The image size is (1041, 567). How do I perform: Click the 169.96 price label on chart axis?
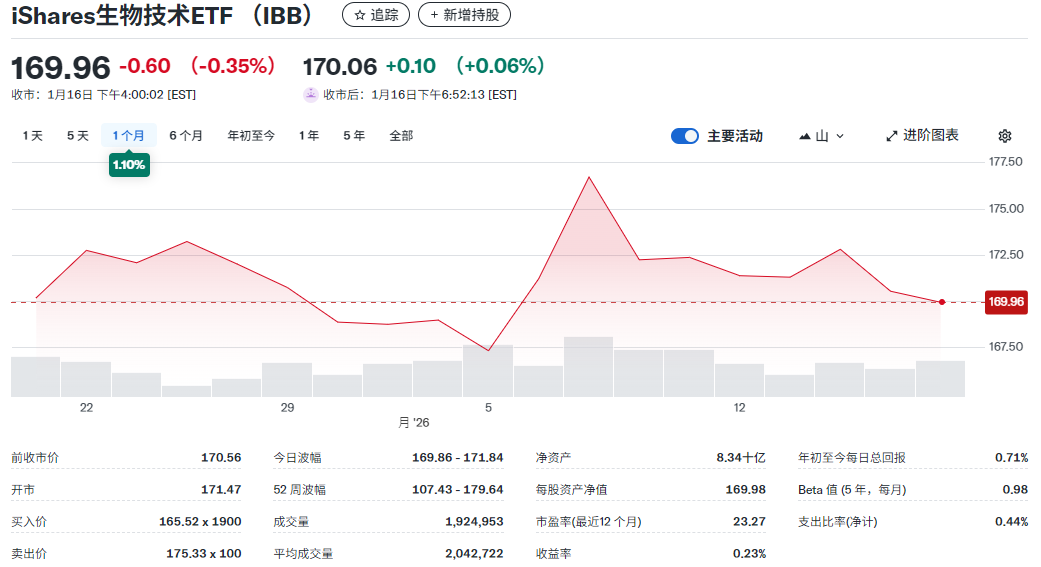1006,302
